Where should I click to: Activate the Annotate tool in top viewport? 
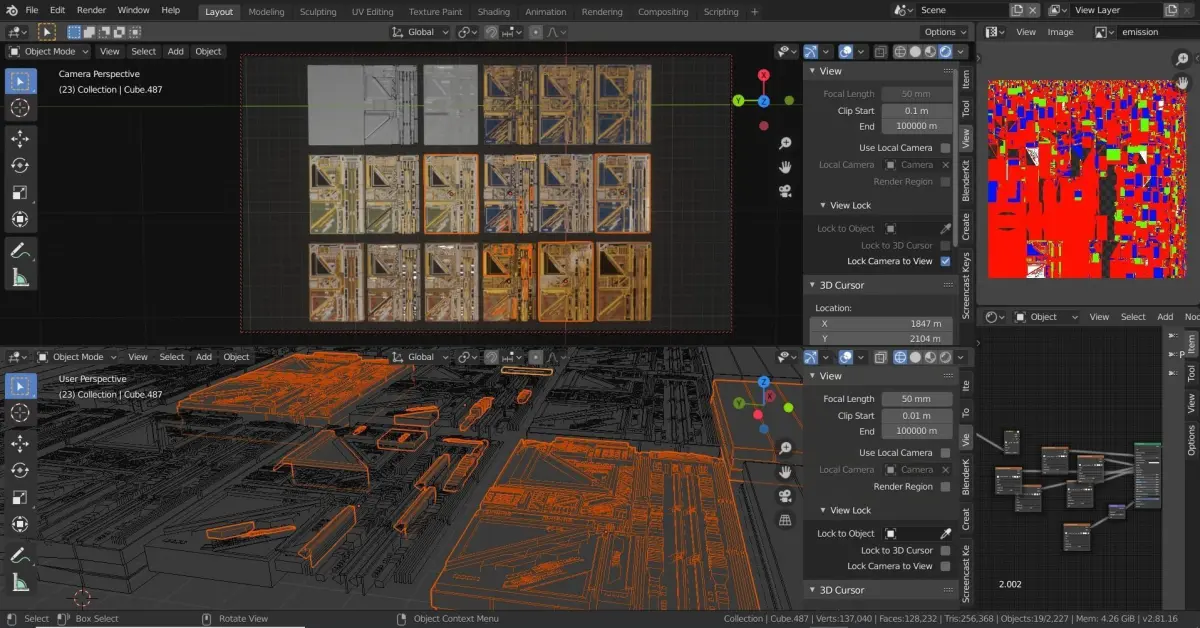20,251
